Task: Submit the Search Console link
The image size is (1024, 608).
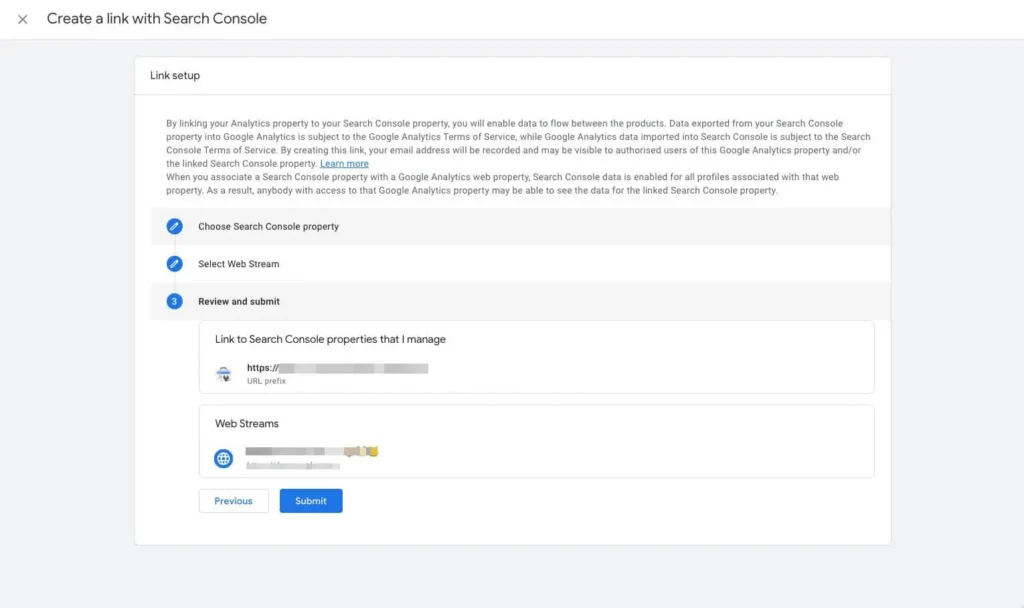Action: pyautogui.click(x=311, y=500)
